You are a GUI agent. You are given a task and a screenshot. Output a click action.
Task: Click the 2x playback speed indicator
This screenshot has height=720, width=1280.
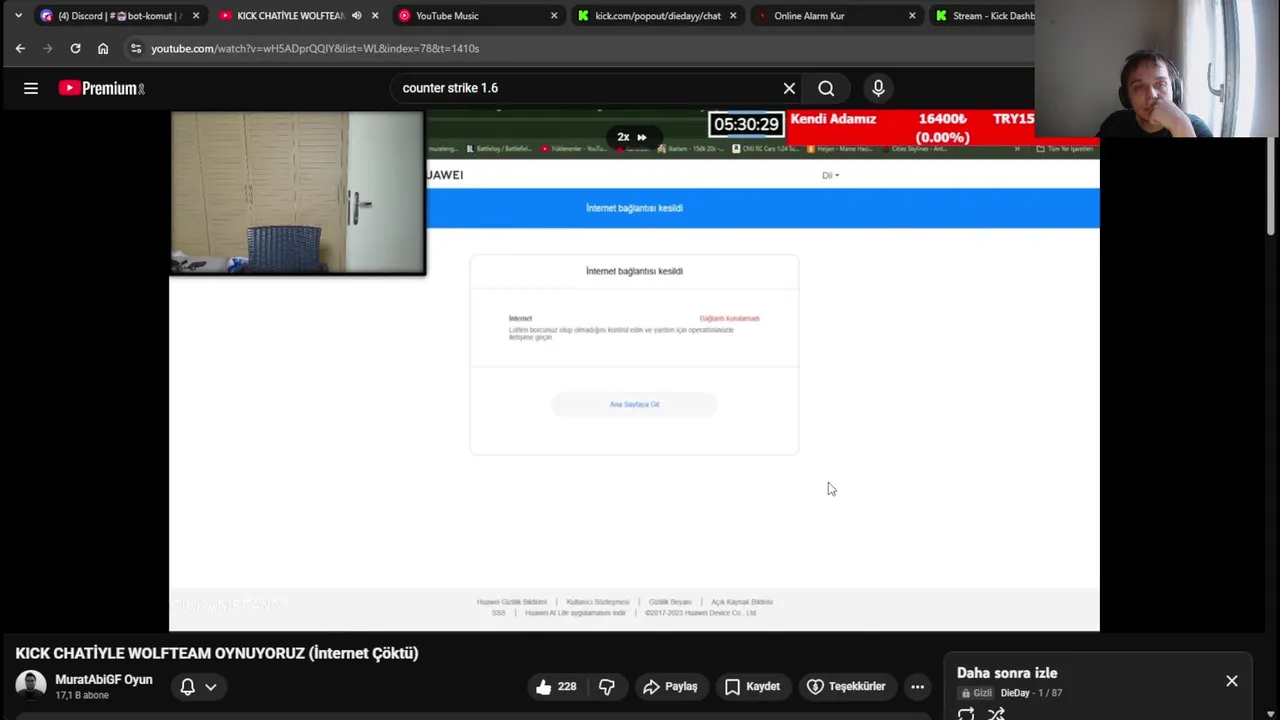[632, 137]
